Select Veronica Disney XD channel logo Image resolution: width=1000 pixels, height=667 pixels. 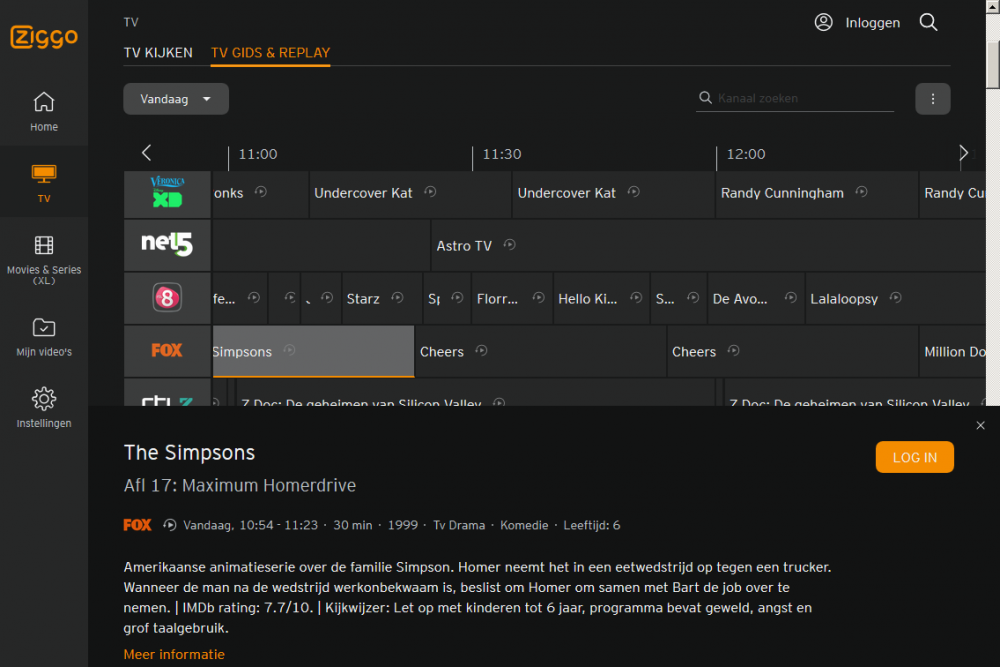point(167,193)
